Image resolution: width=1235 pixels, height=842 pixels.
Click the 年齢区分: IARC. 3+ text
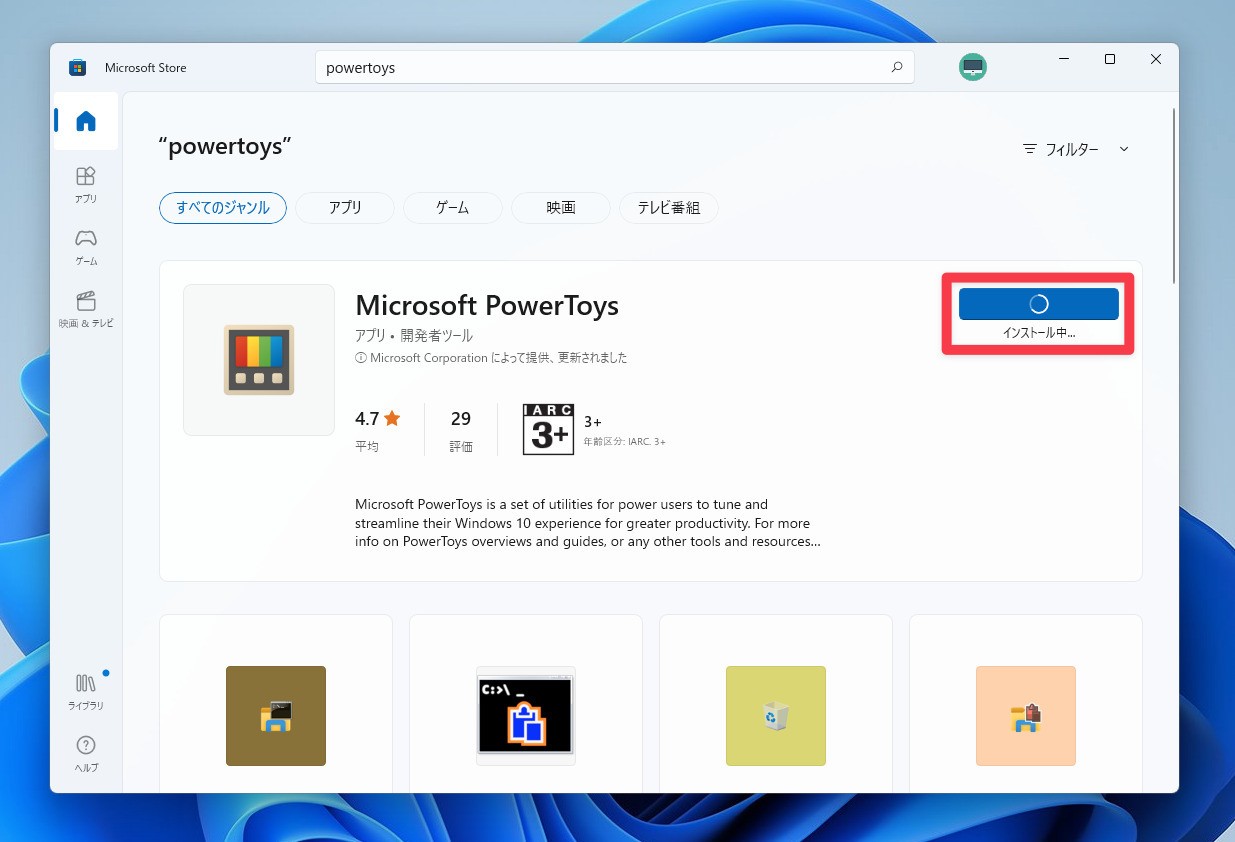[625, 441]
